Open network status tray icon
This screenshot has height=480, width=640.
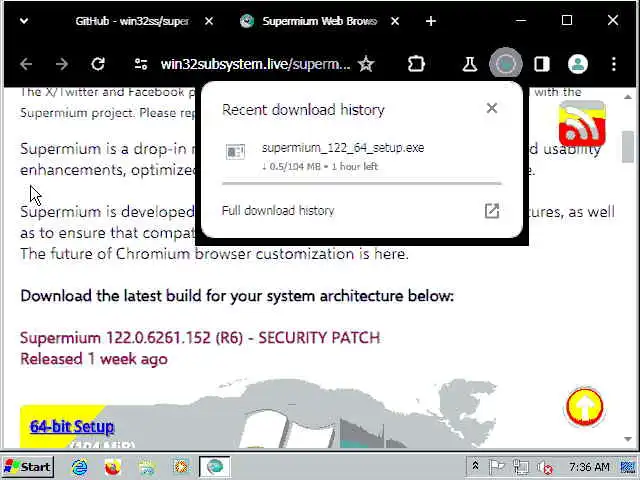(x=520, y=467)
